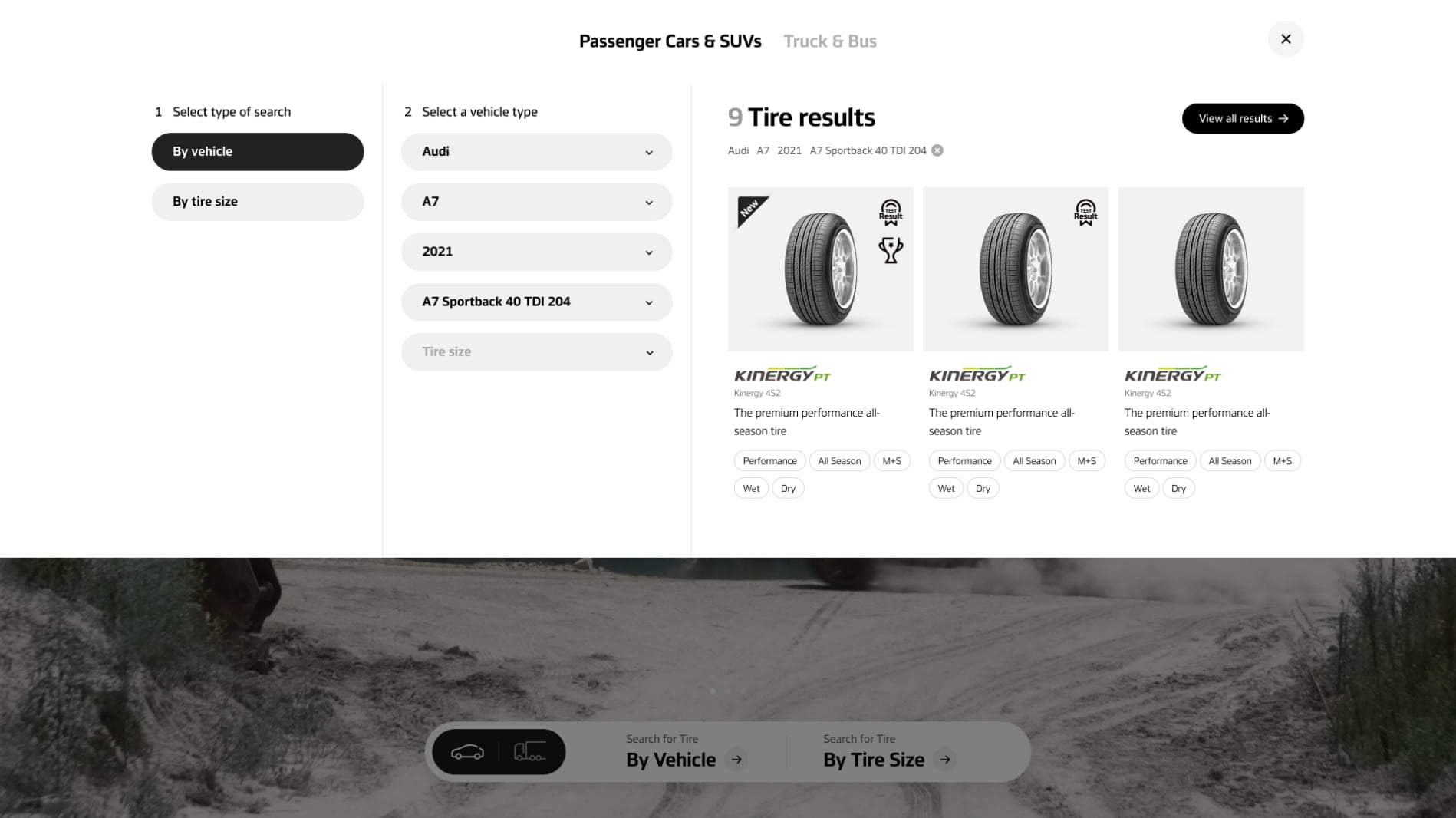The height and width of the screenshot is (818, 1456).
Task: Select the Passenger Cars & SUVs tab
Action: pos(670,41)
